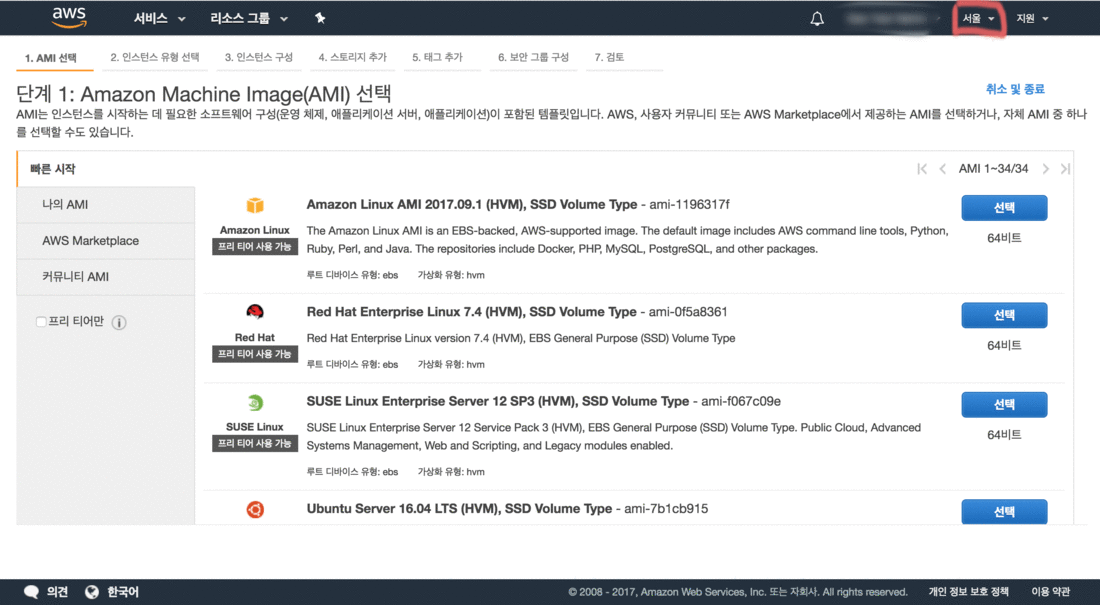Enable the 프리 티어만 checkbox
This screenshot has height=605, width=1100.
[41, 321]
